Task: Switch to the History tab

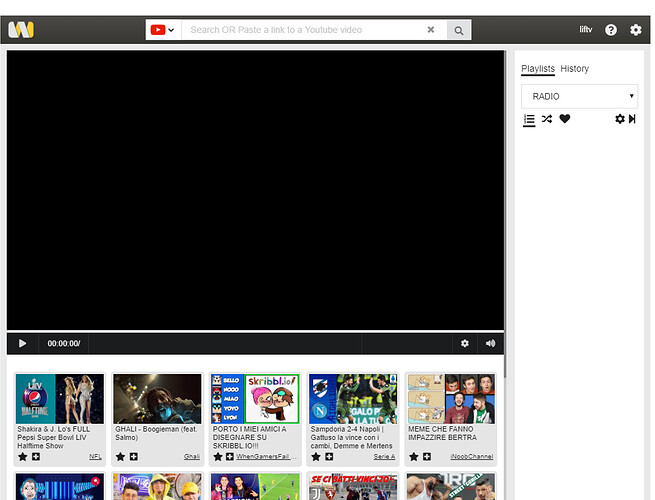Action: click(574, 69)
